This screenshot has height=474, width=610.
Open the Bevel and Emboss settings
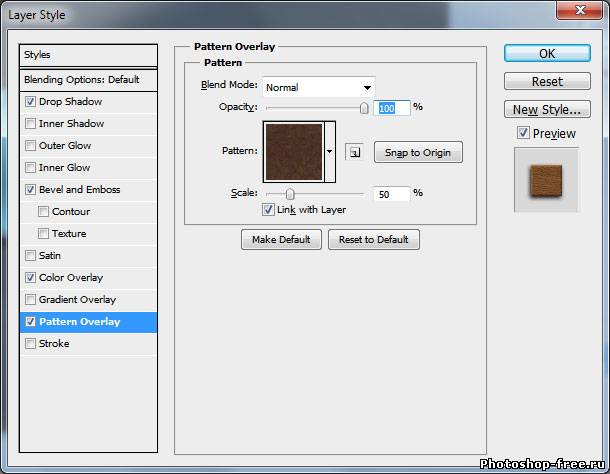pos(79,190)
